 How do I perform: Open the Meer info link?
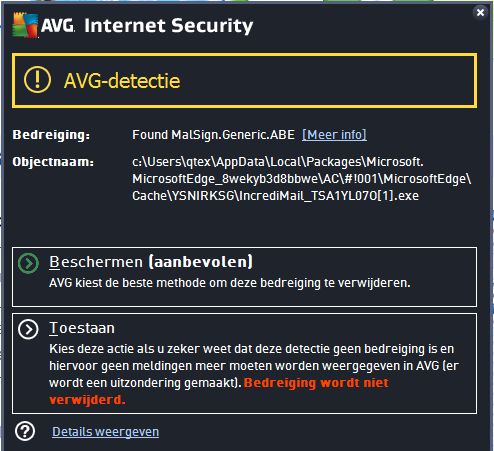click(x=334, y=135)
